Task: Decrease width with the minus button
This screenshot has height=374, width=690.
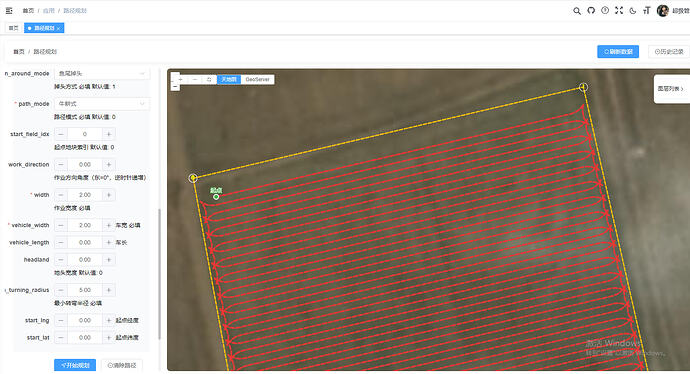Action: 61,195
